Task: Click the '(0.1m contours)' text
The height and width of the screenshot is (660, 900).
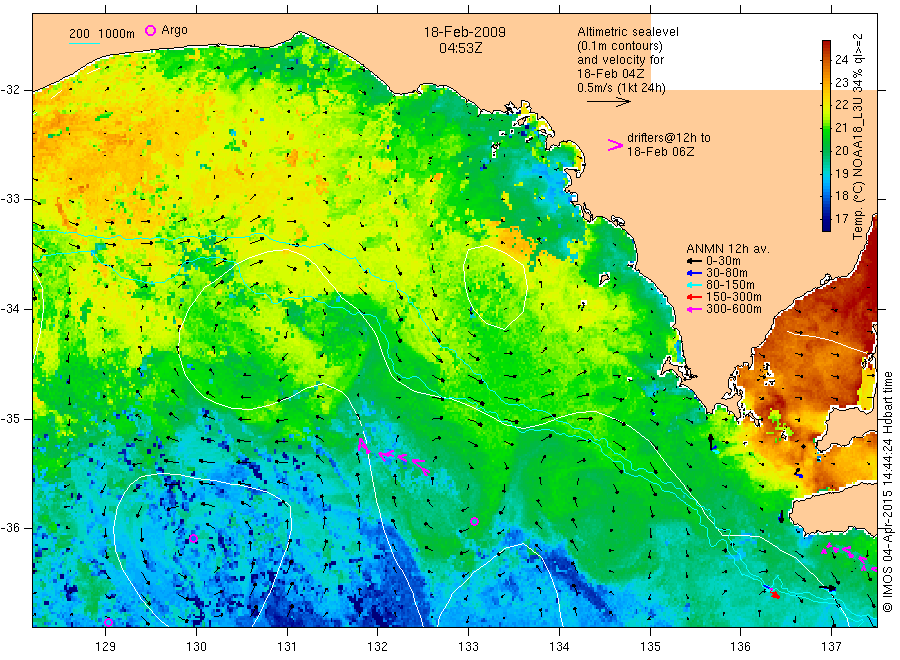Action: [620, 46]
